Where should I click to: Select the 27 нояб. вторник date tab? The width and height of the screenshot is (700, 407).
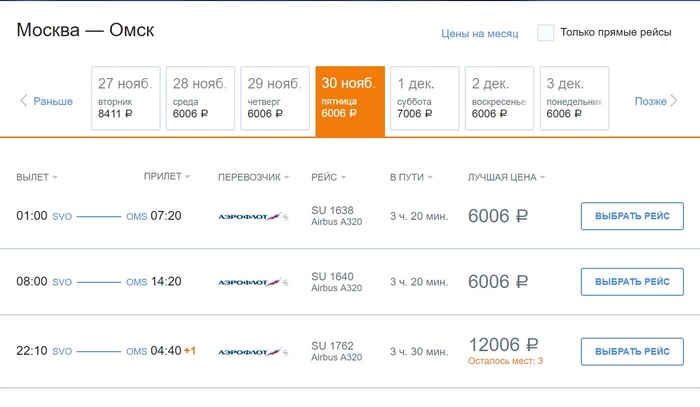(x=125, y=98)
